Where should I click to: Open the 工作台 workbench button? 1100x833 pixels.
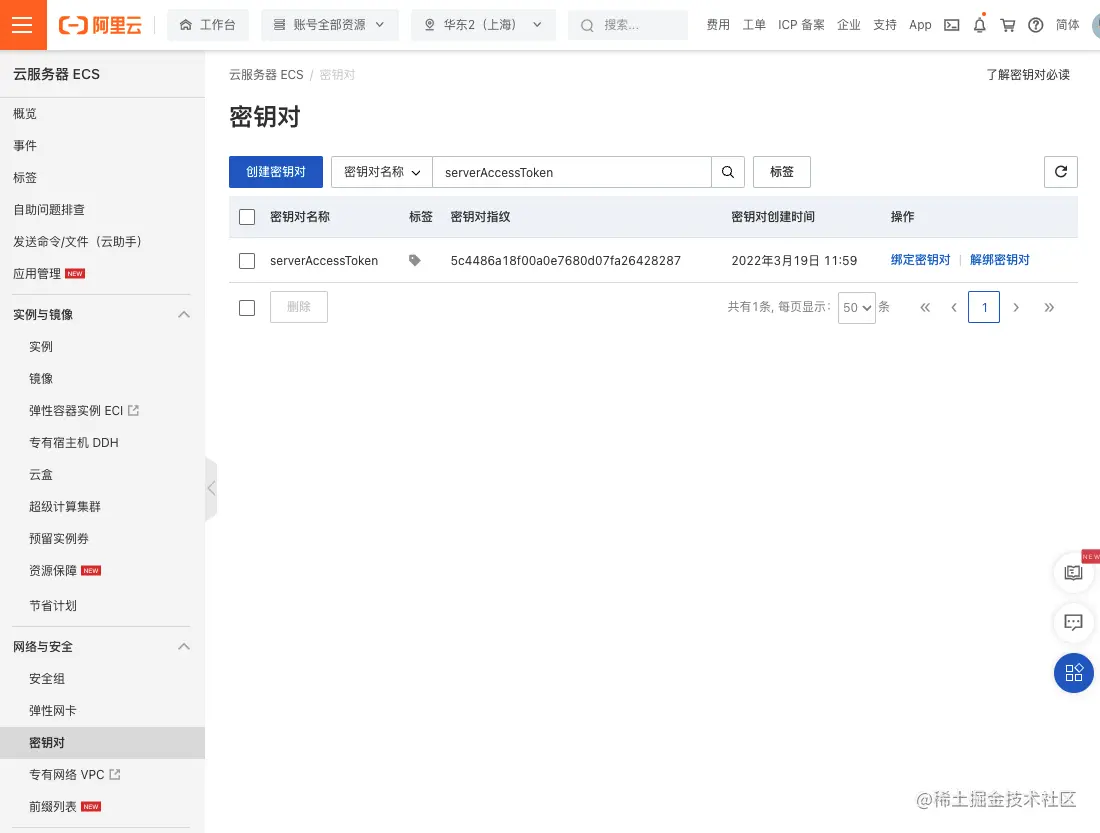[208, 25]
